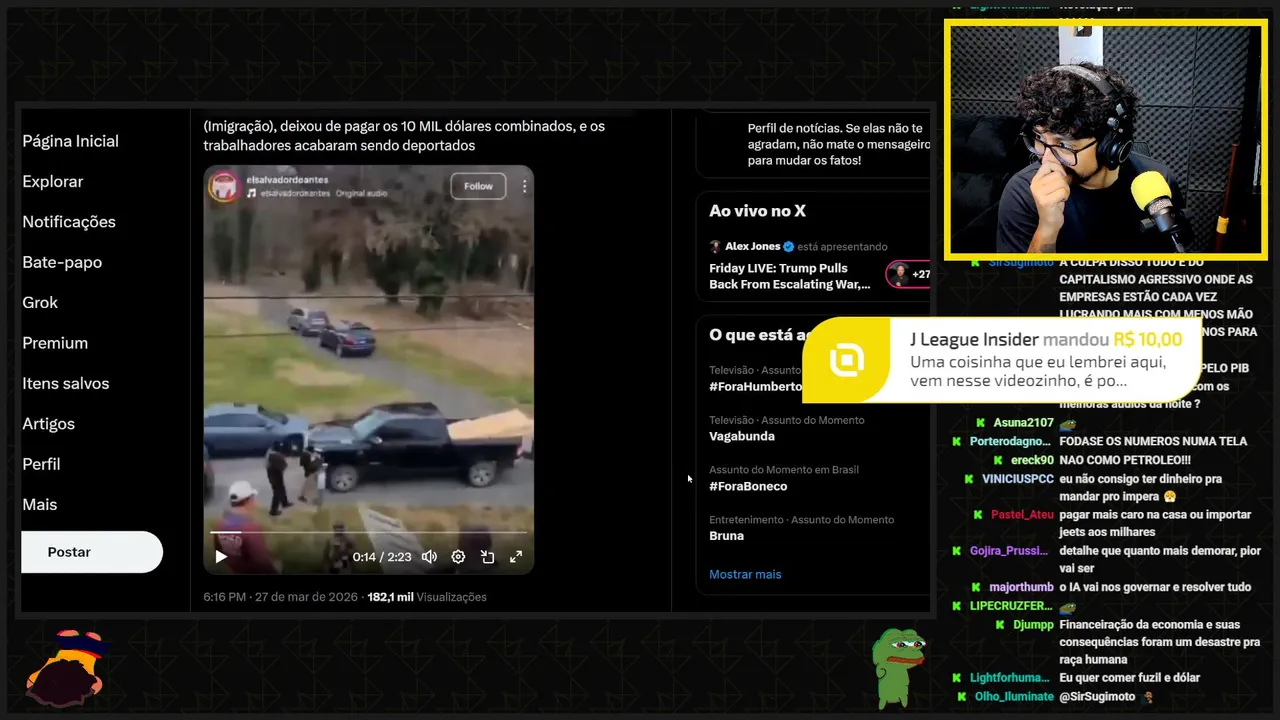Expand the Mais menu in the sidebar

click(40, 505)
